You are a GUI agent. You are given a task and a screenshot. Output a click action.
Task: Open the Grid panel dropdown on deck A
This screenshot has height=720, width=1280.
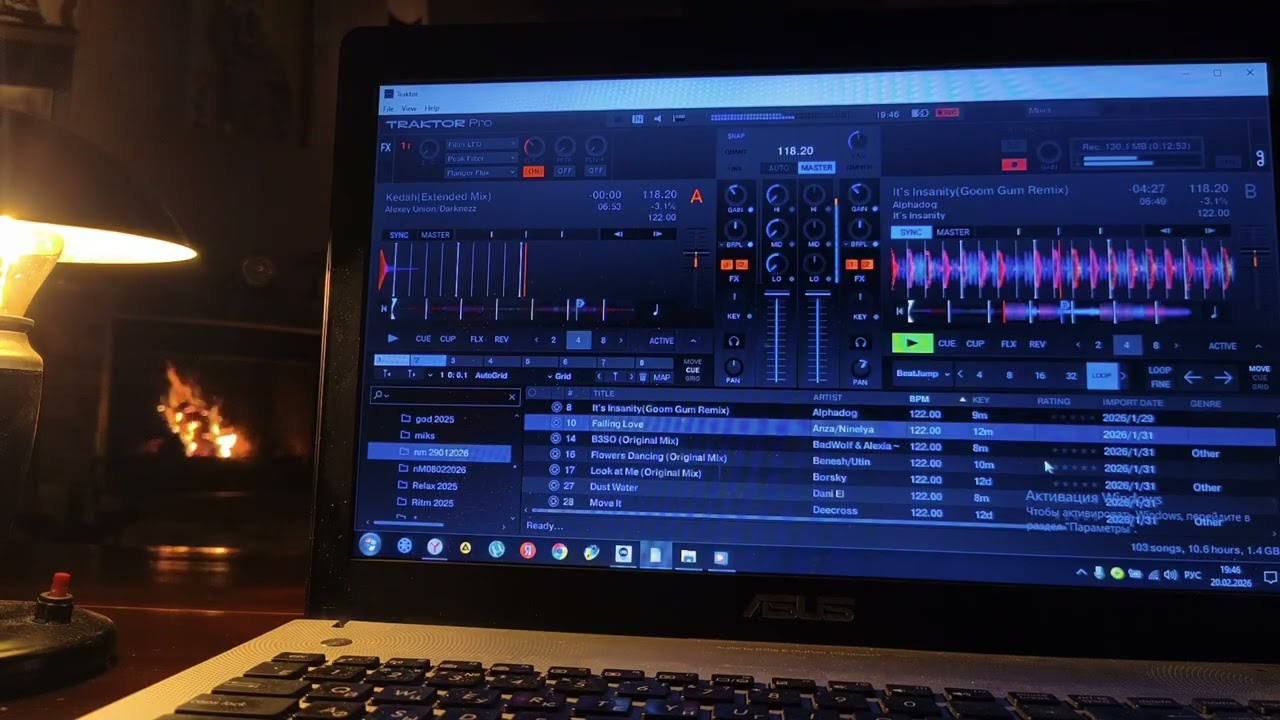point(562,376)
